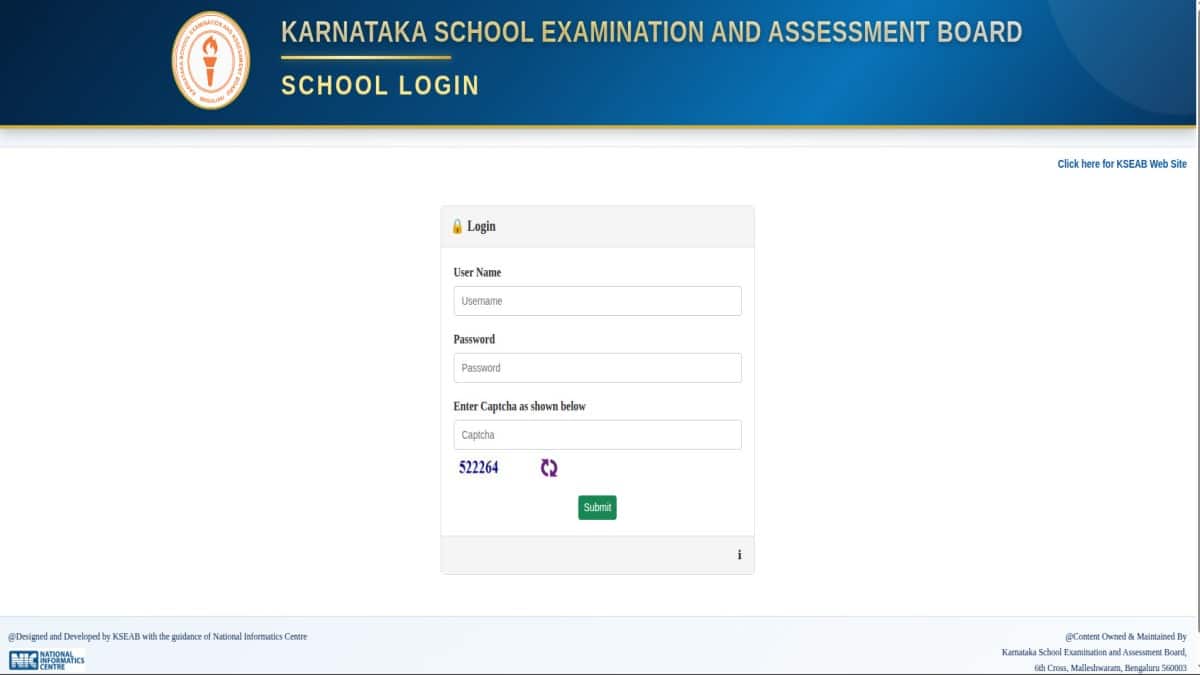Click 'Enter Captcha as shown below' label
This screenshot has height=675, width=1200.
click(x=519, y=406)
